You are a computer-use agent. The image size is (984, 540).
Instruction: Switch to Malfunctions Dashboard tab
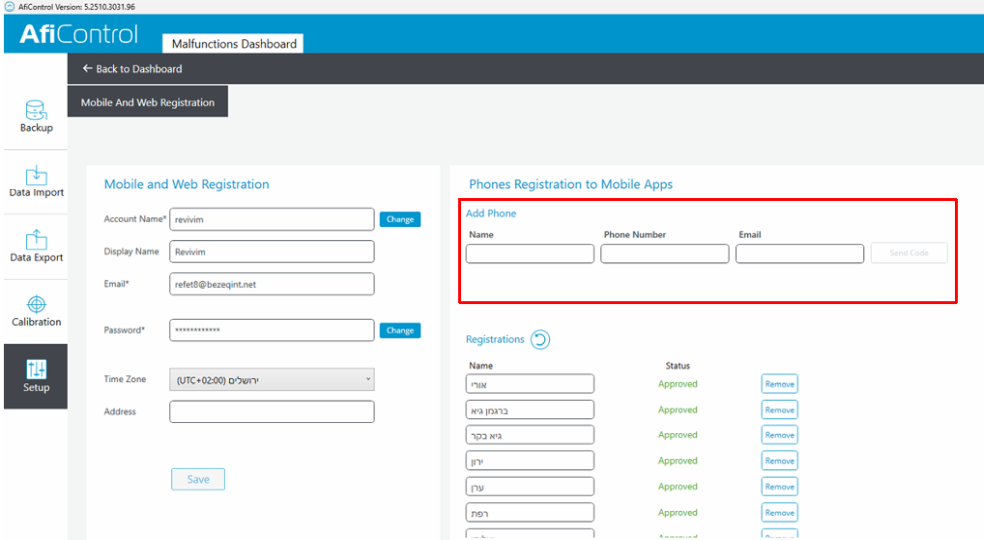[x=233, y=44]
